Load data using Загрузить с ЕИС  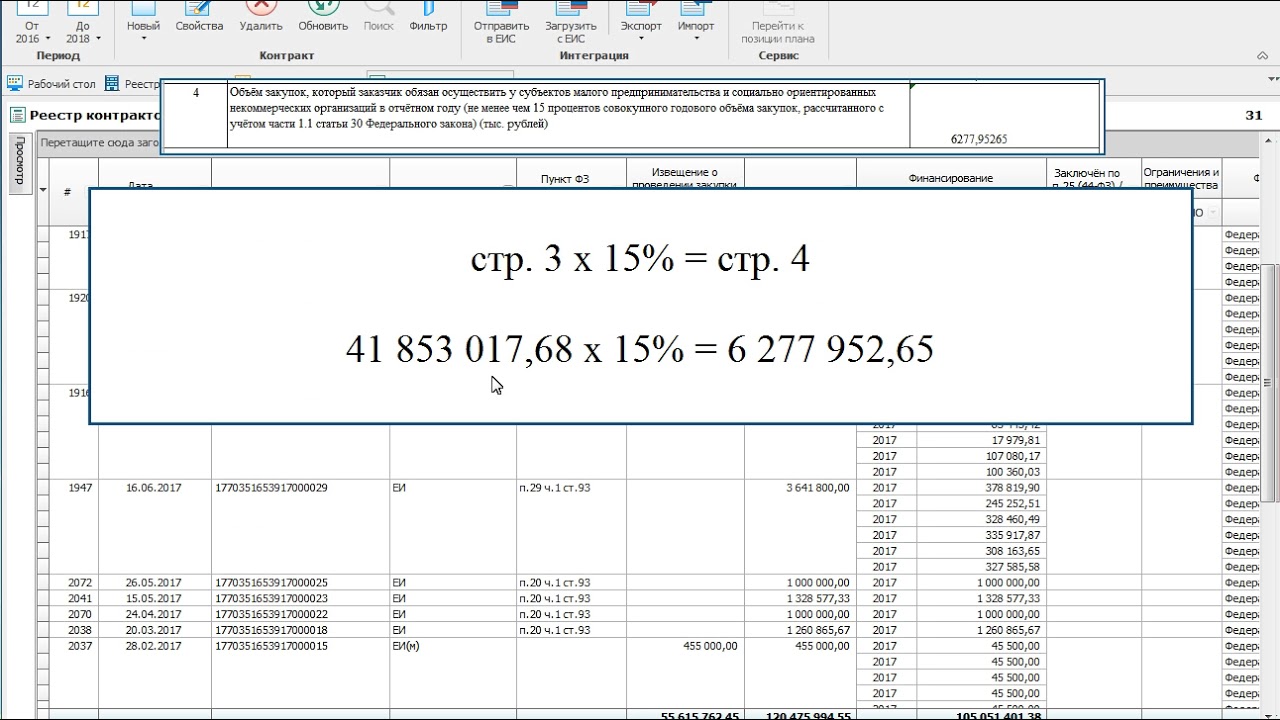coord(571,22)
